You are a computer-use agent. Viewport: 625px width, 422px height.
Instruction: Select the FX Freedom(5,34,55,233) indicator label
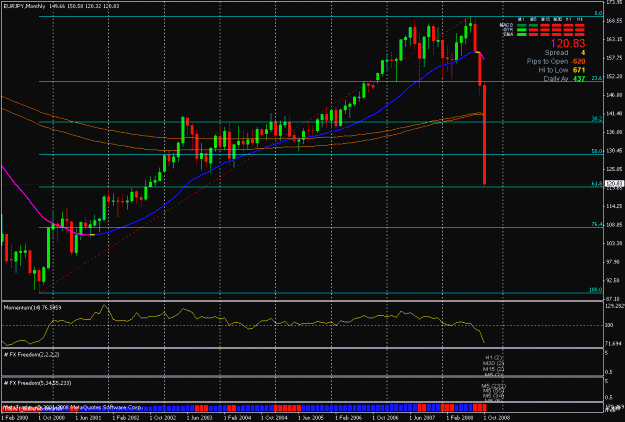(35, 383)
